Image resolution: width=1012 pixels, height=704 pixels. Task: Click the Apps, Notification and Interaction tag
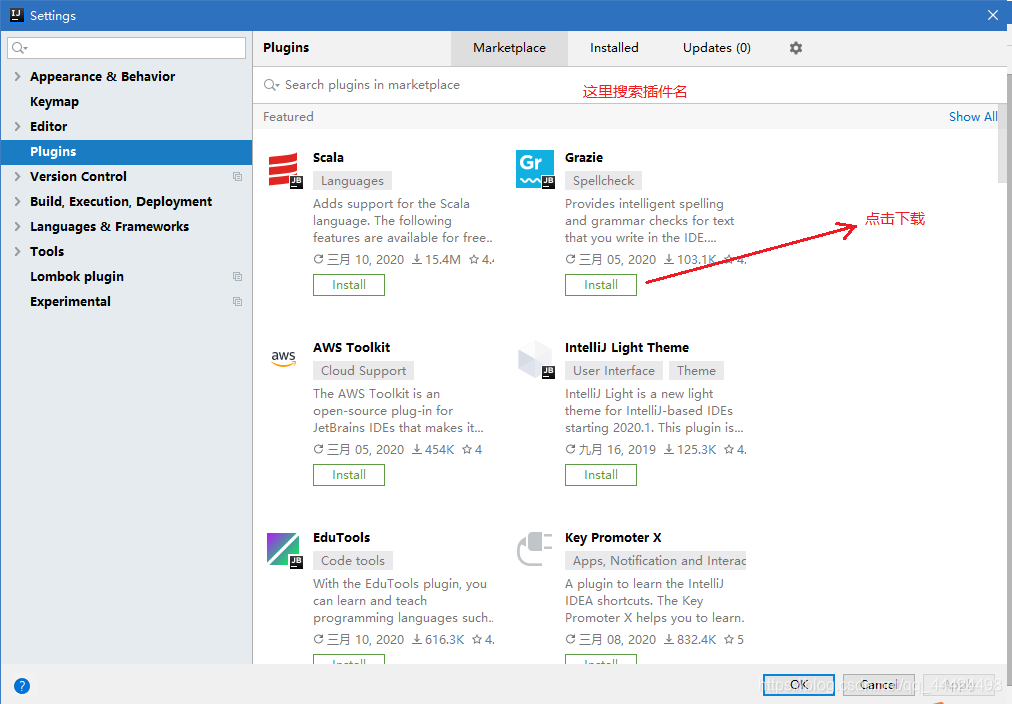coord(656,560)
